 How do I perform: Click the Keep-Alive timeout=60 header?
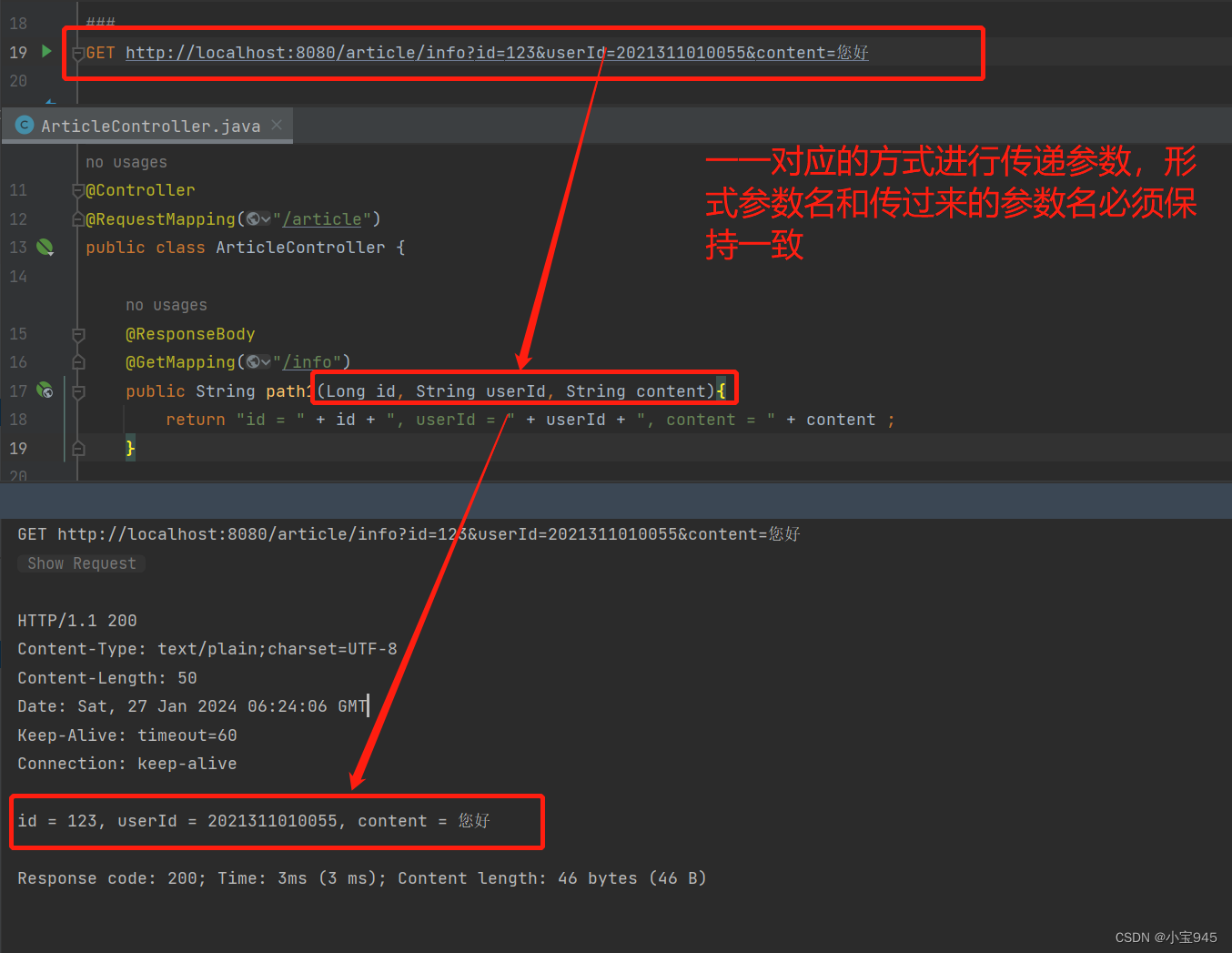coord(127,735)
